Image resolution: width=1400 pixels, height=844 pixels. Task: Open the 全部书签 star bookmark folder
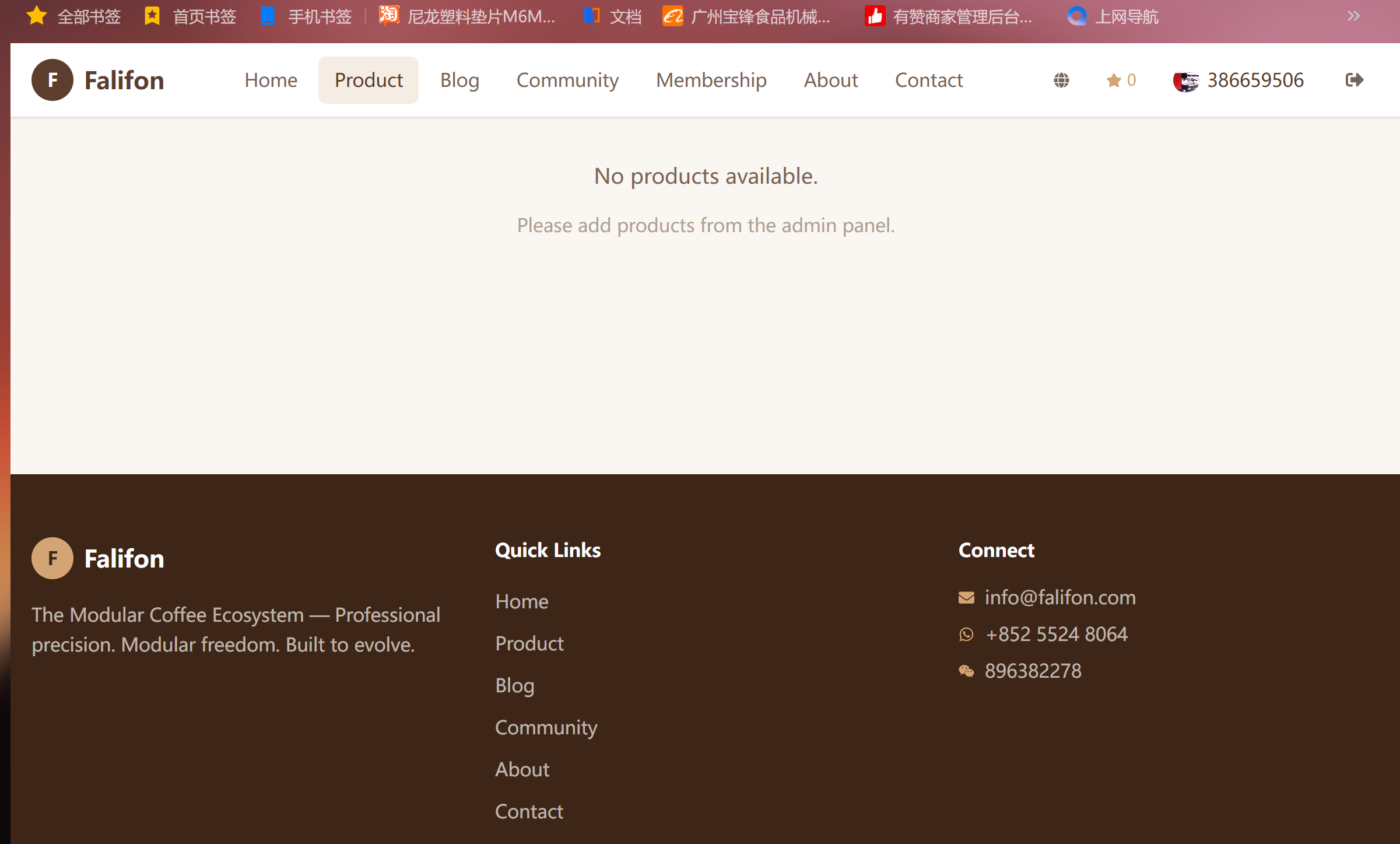[73, 16]
